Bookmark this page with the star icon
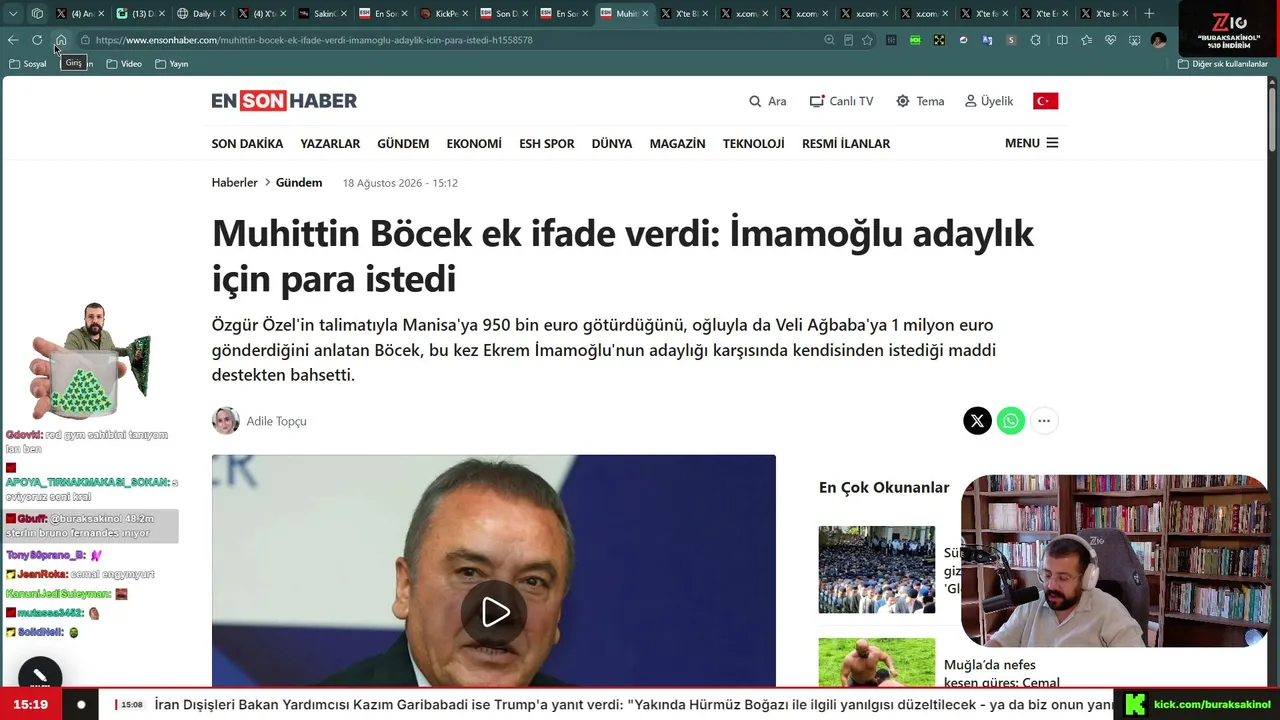Screen dimensions: 1280x720 [867, 40]
